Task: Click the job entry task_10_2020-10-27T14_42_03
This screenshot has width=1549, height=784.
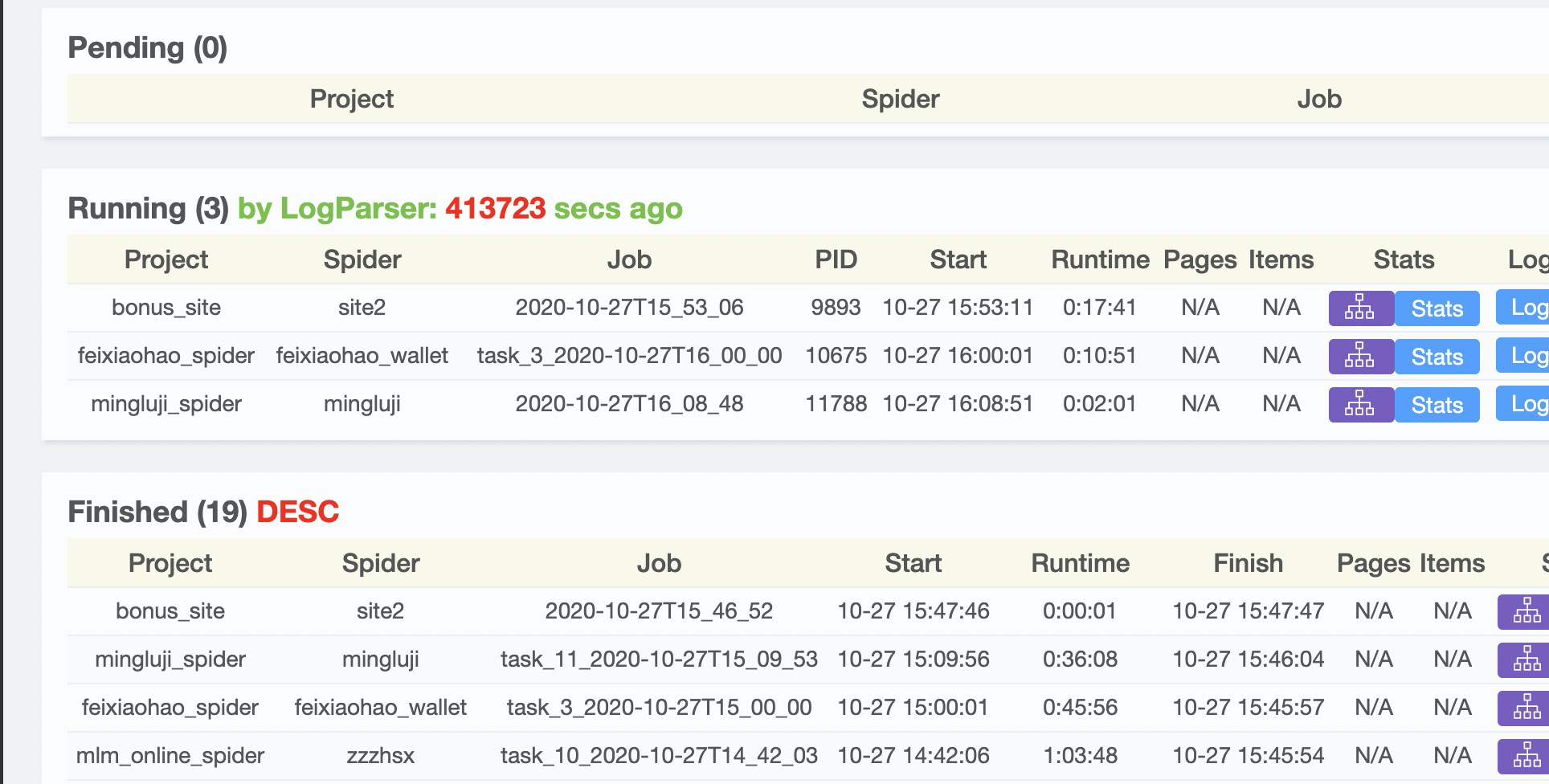Action: pyautogui.click(x=659, y=756)
